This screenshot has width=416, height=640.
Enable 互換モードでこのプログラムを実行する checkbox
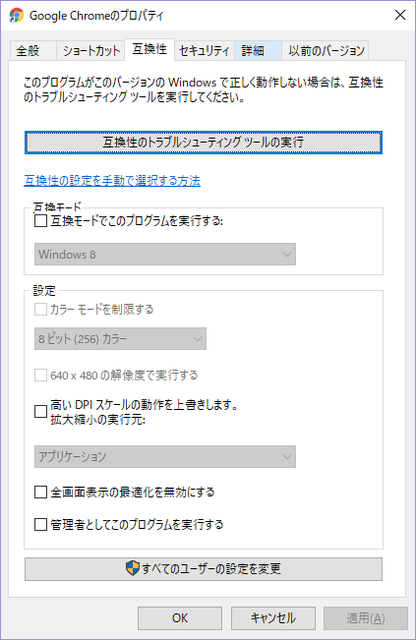click(40, 221)
